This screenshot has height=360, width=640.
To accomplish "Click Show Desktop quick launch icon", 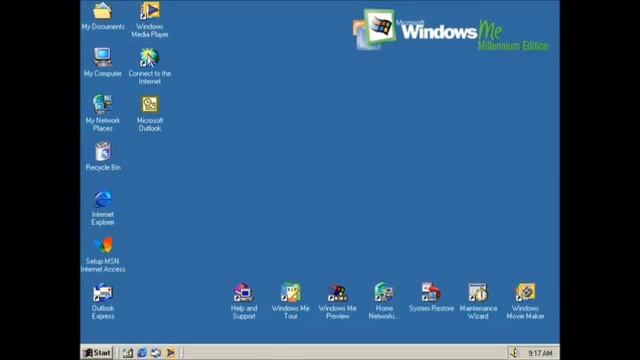I will point(128,353).
